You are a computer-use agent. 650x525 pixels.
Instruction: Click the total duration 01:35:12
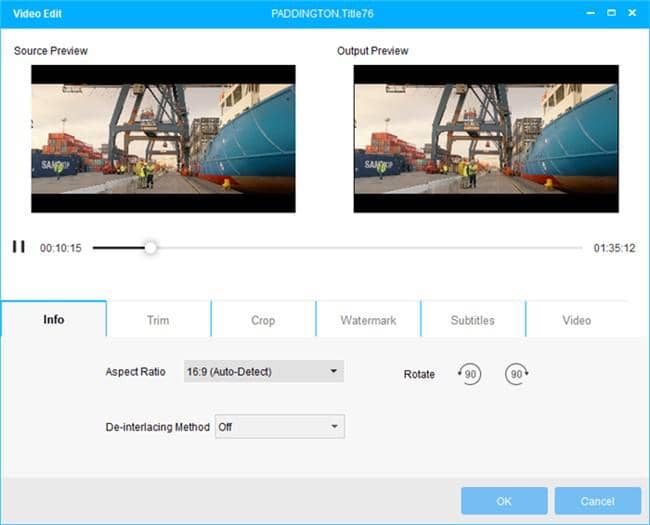tap(614, 248)
